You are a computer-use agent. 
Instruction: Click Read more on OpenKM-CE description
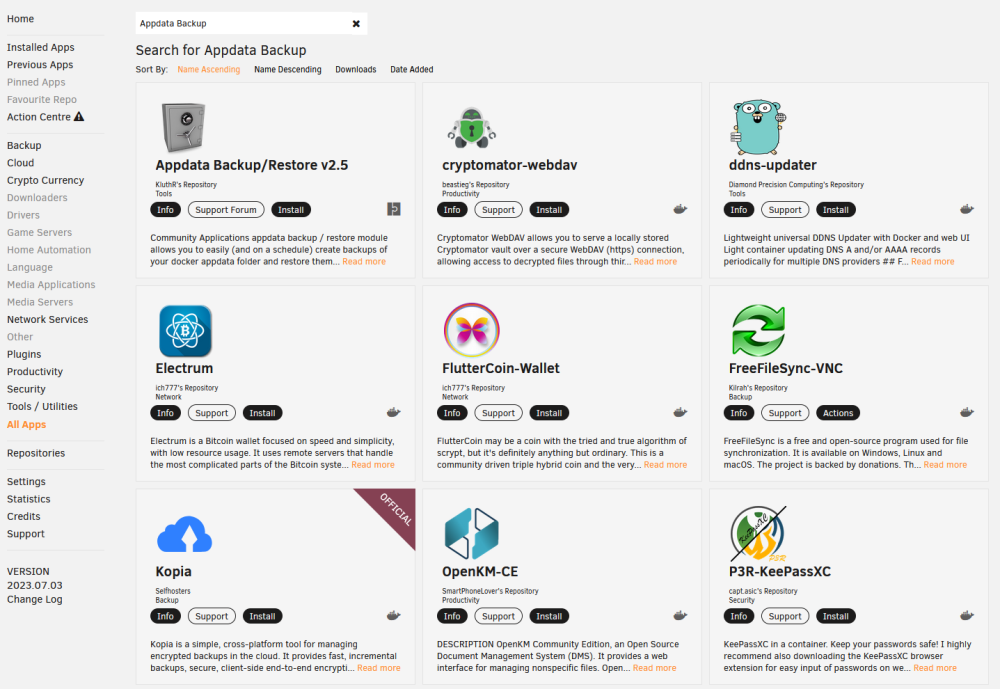(654, 668)
